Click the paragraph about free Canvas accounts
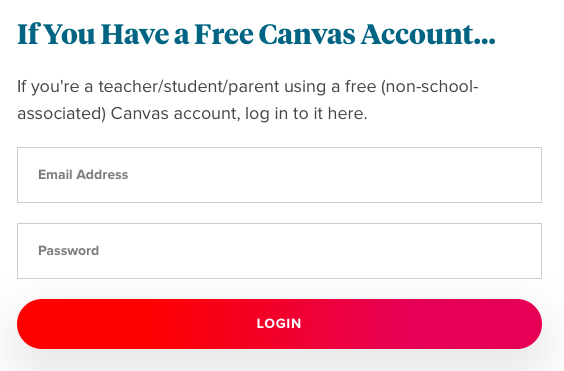The height and width of the screenshot is (371, 564). pos(248,100)
